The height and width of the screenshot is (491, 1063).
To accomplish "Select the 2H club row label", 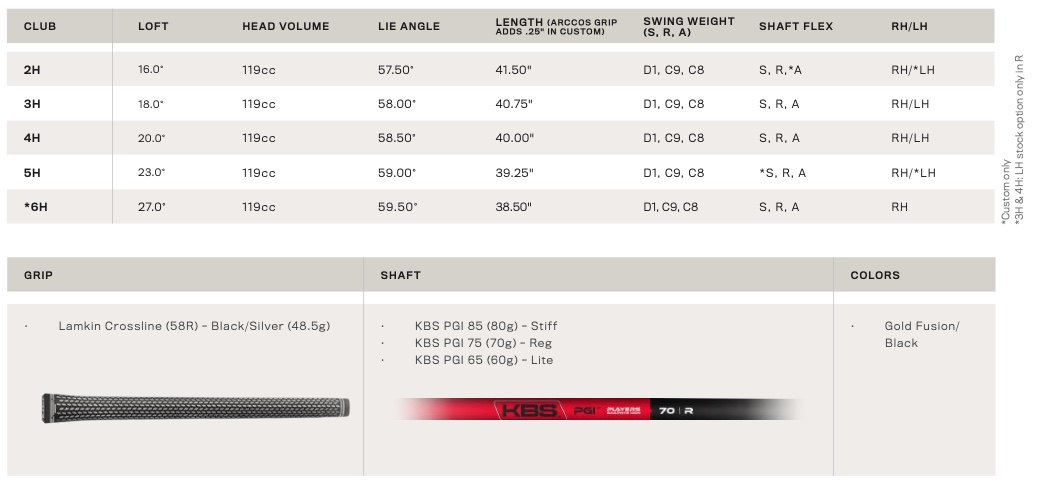I will click(32, 70).
